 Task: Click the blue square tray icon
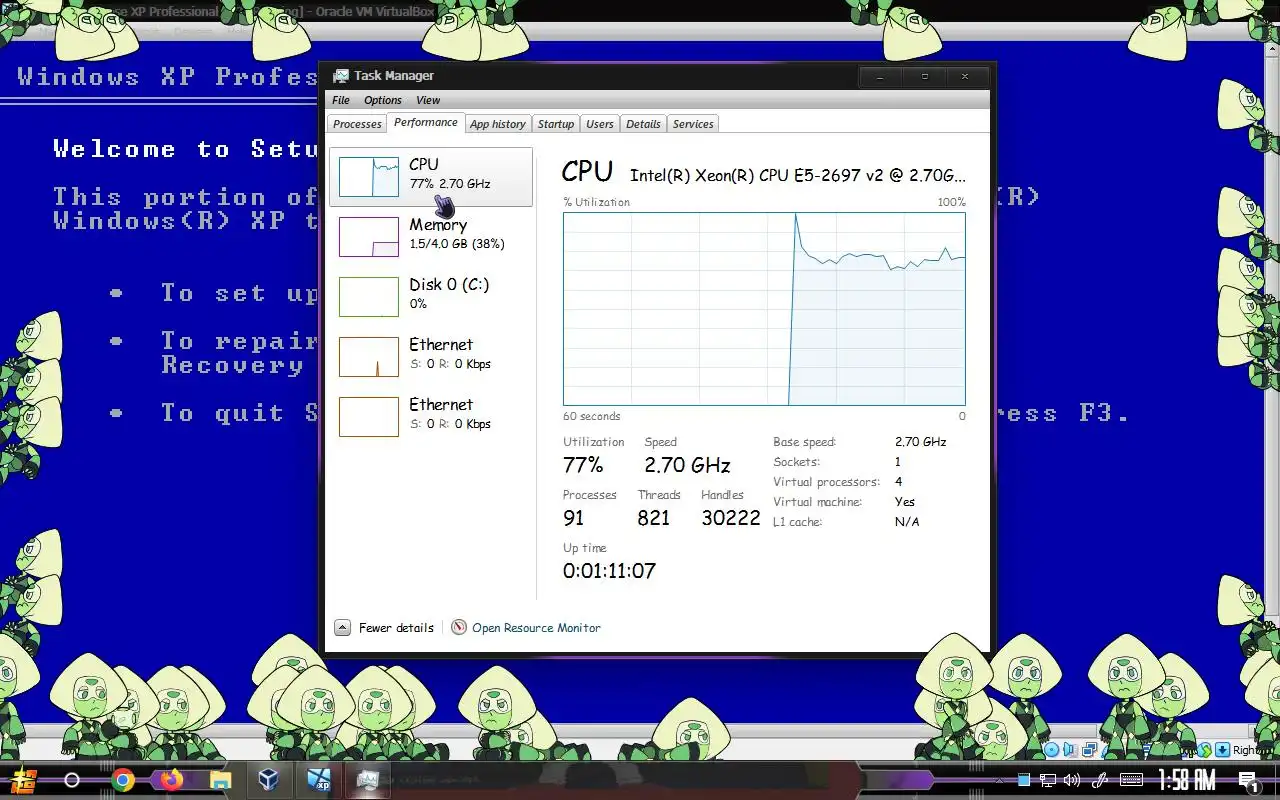(x=1024, y=780)
